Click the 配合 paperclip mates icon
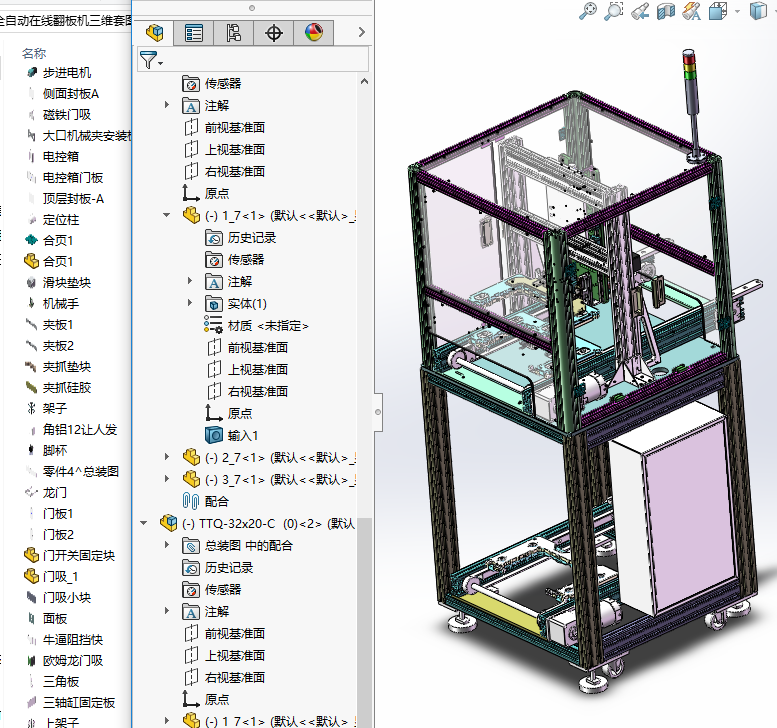 click(x=191, y=501)
